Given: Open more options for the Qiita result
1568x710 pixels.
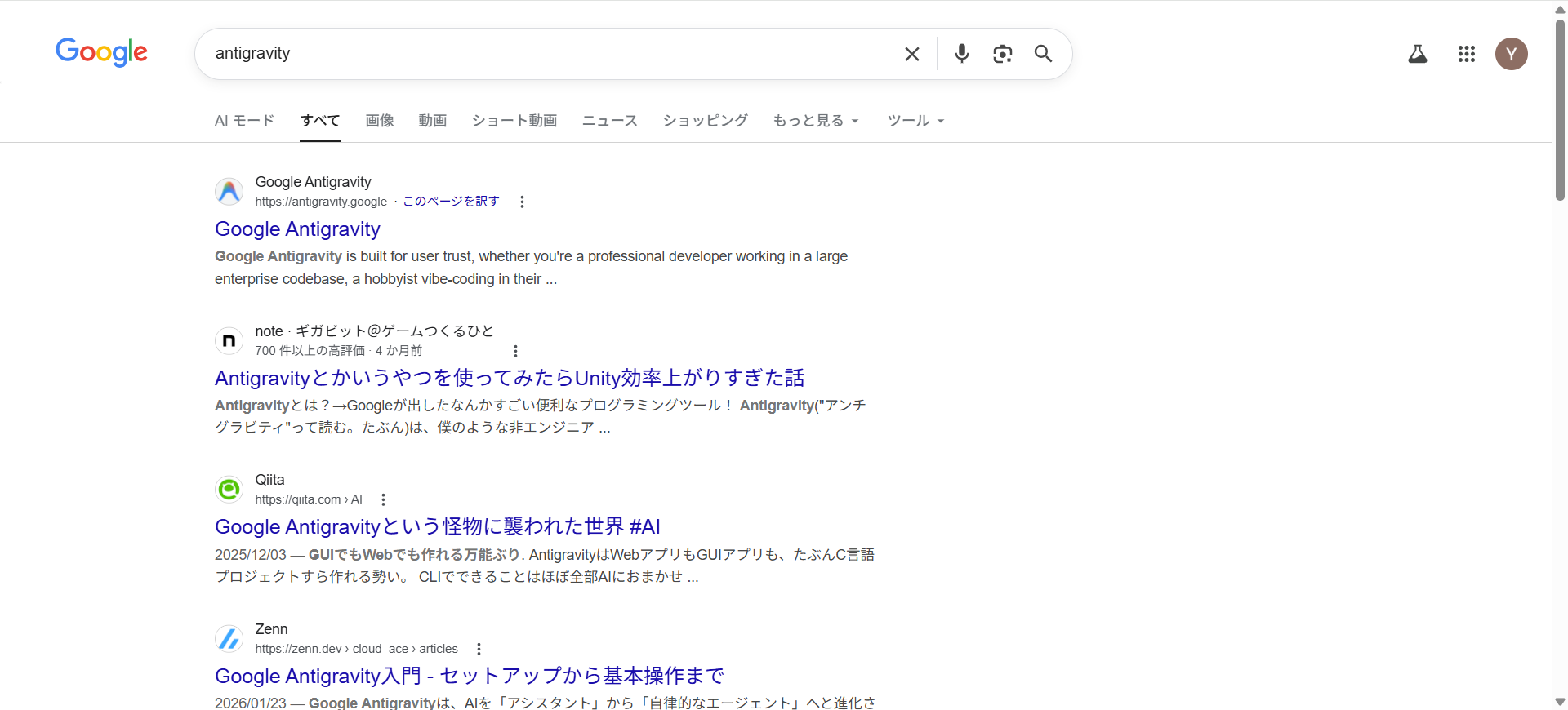Looking at the screenshot, I should (383, 499).
